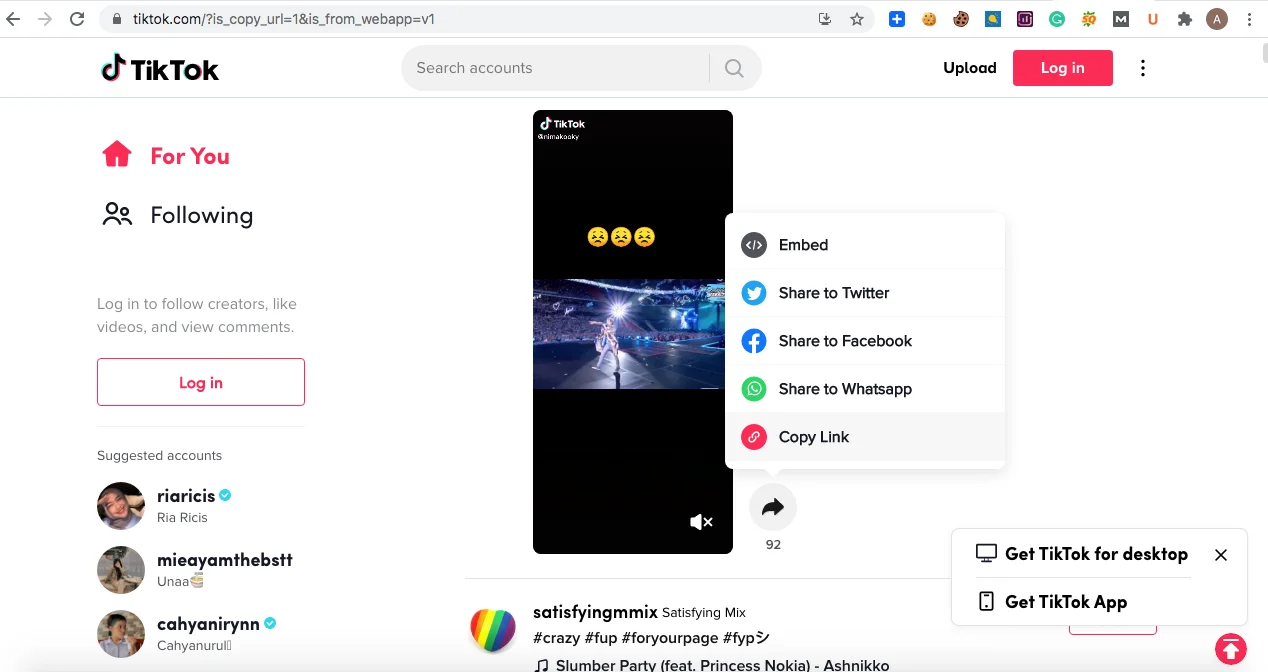This screenshot has width=1268, height=672.
Task: Click the install app icon in address bar
Action: [825, 19]
